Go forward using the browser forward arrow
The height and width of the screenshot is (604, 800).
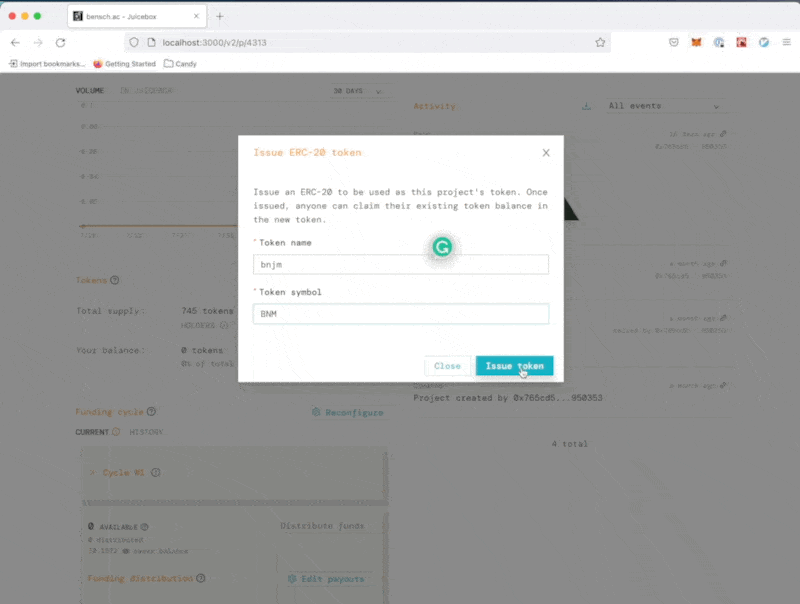[38, 42]
